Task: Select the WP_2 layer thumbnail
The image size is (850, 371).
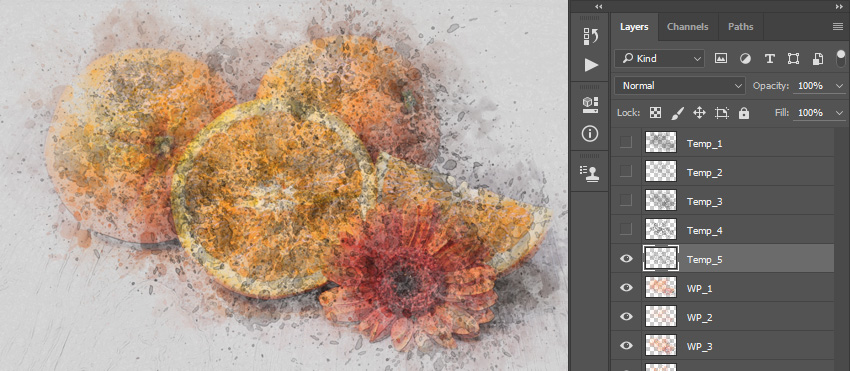Action: 661,316
